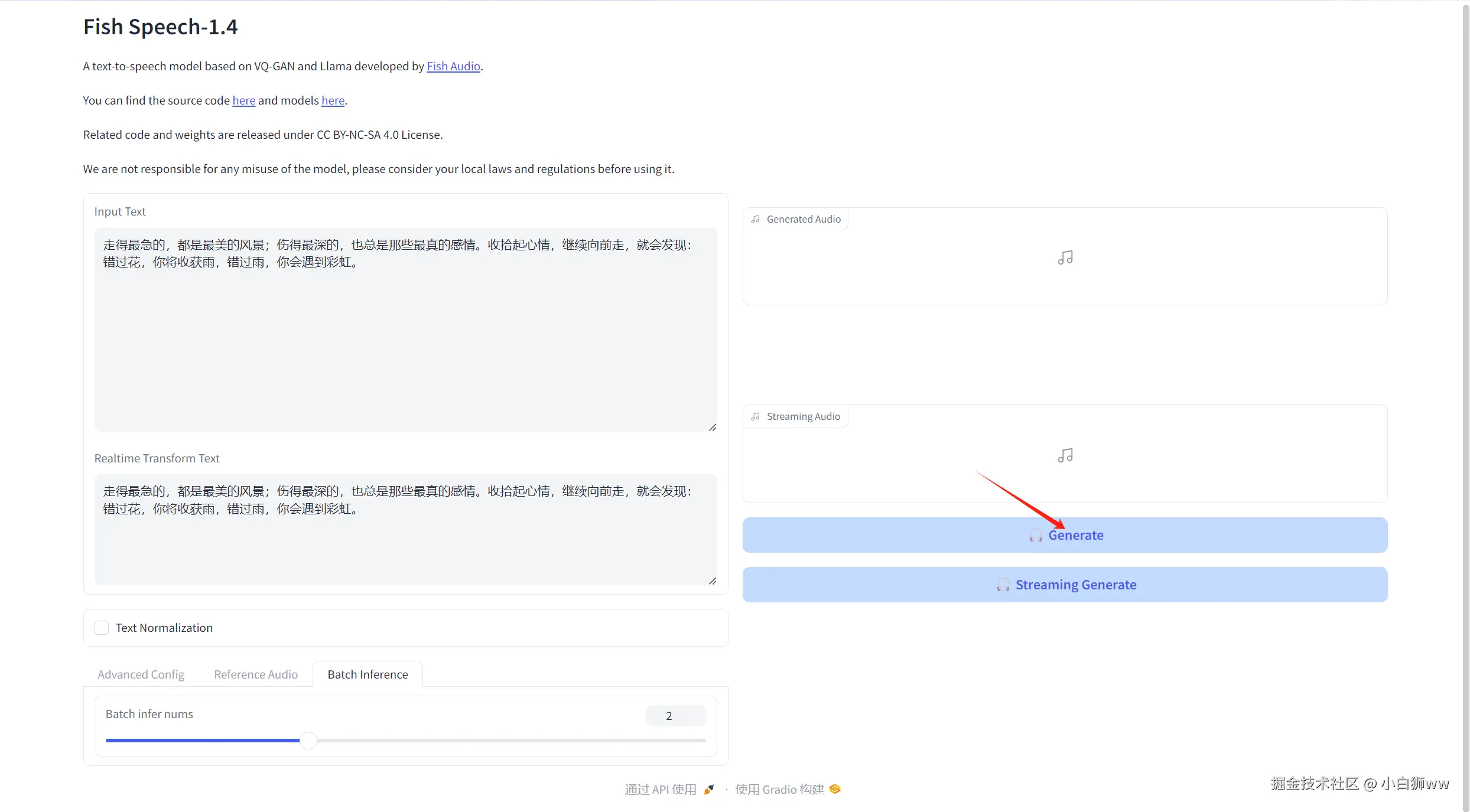Image resolution: width=1470 pixels, height=812 pixels.
Task: Click the headphone icon on Generate button
Action: pos(1035,536)
